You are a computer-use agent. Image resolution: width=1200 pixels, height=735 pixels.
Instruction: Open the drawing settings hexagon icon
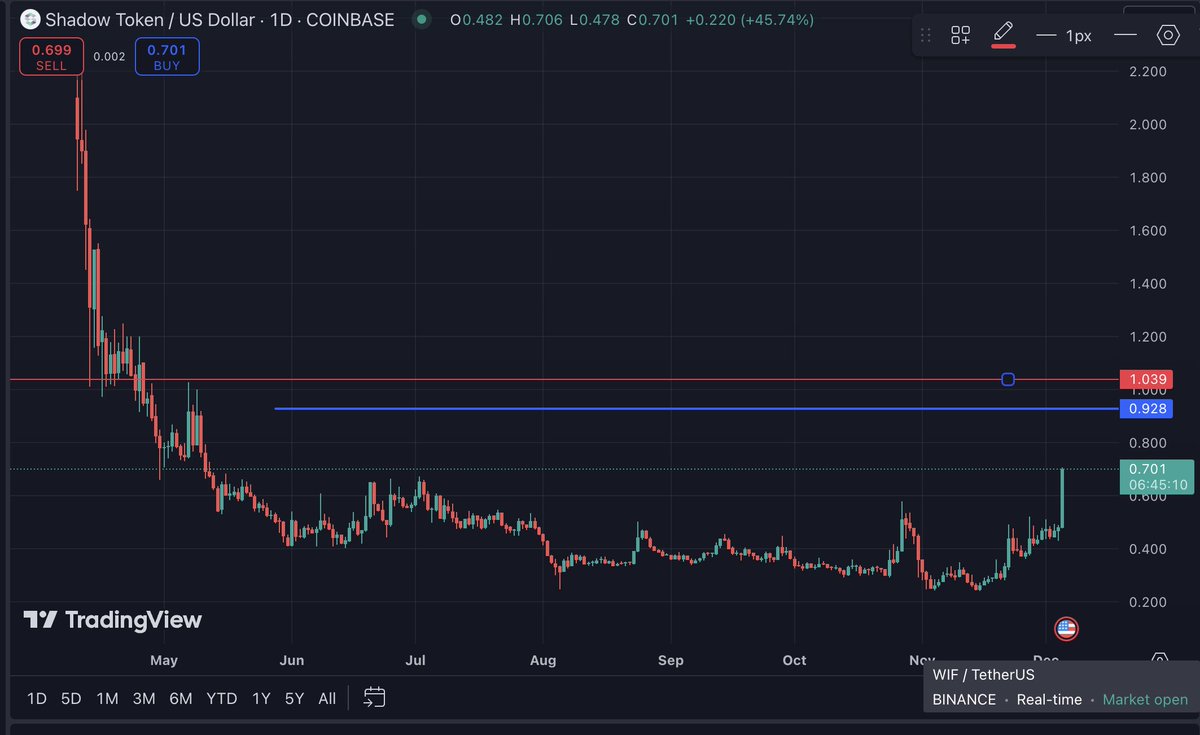coord(1168,35)
